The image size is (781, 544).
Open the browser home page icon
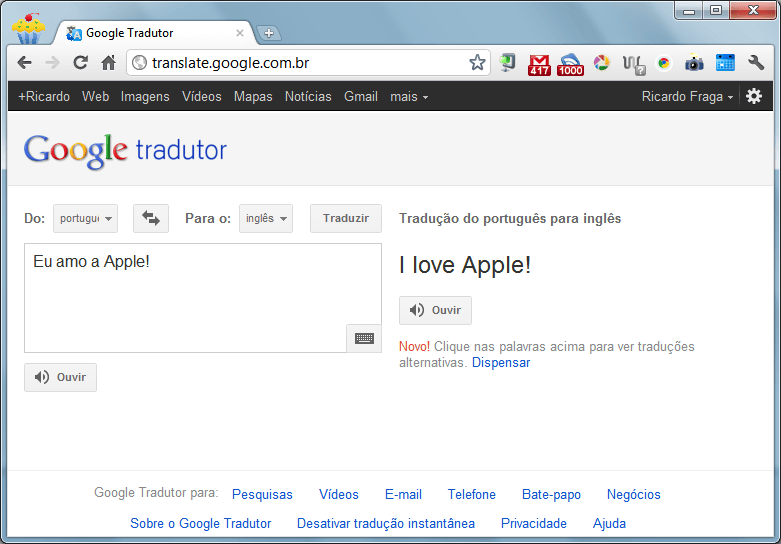click(x=109, y=63)
